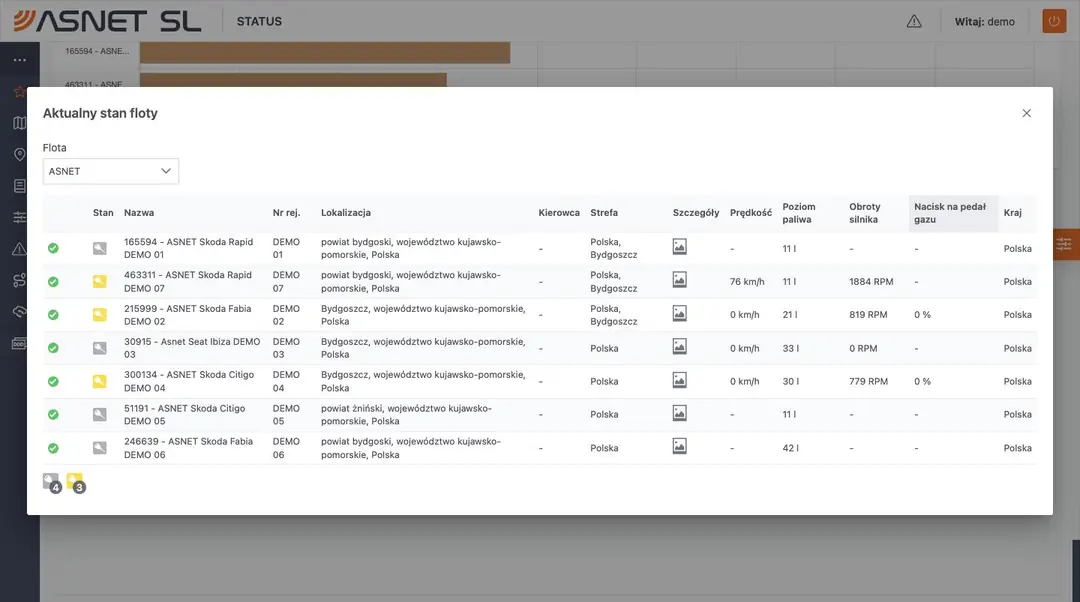The height and width of the screenshot is (602, 1080).
Task: Open the warning alerts triangle in header
Action: pos(914,21)
